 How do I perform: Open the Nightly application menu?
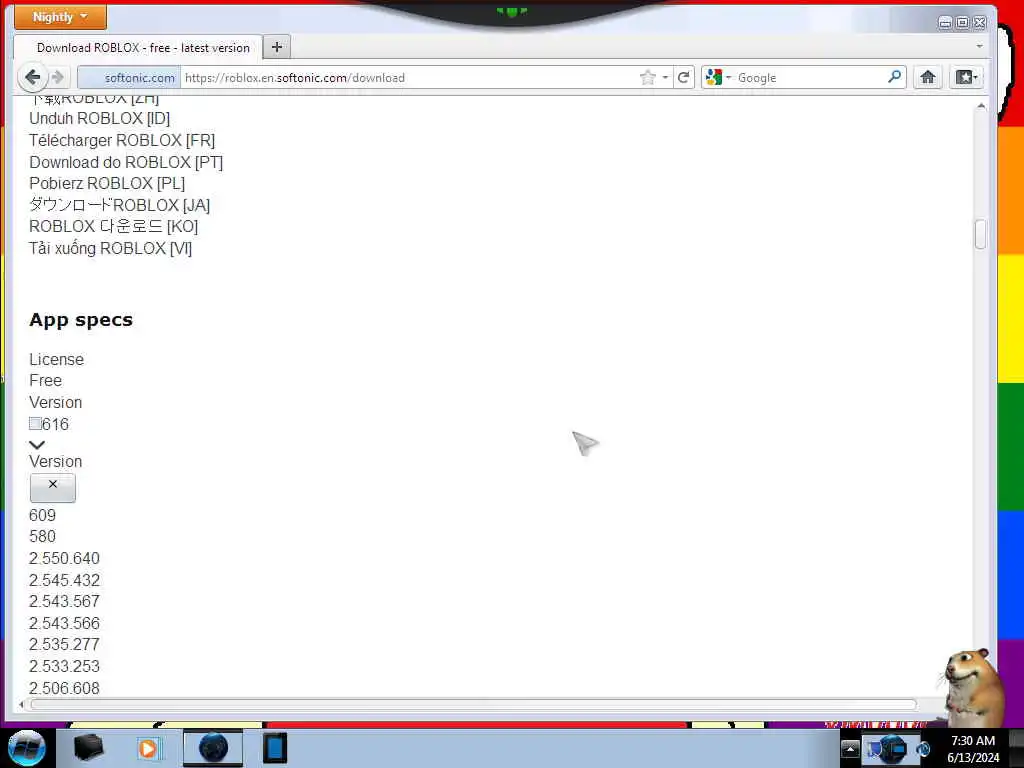[60, 17]
